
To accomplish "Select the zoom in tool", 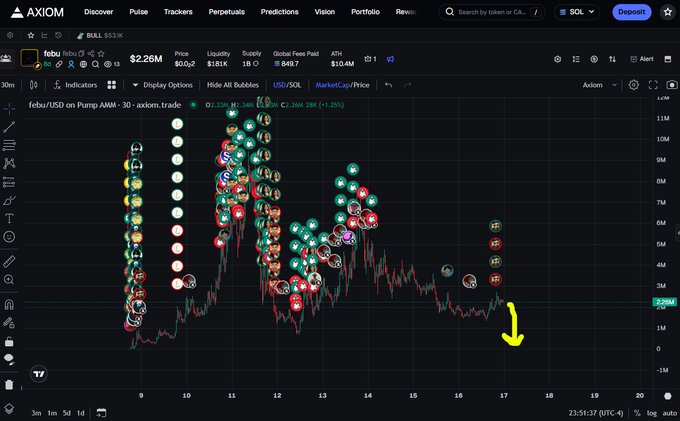I will [x=9, y=279].
